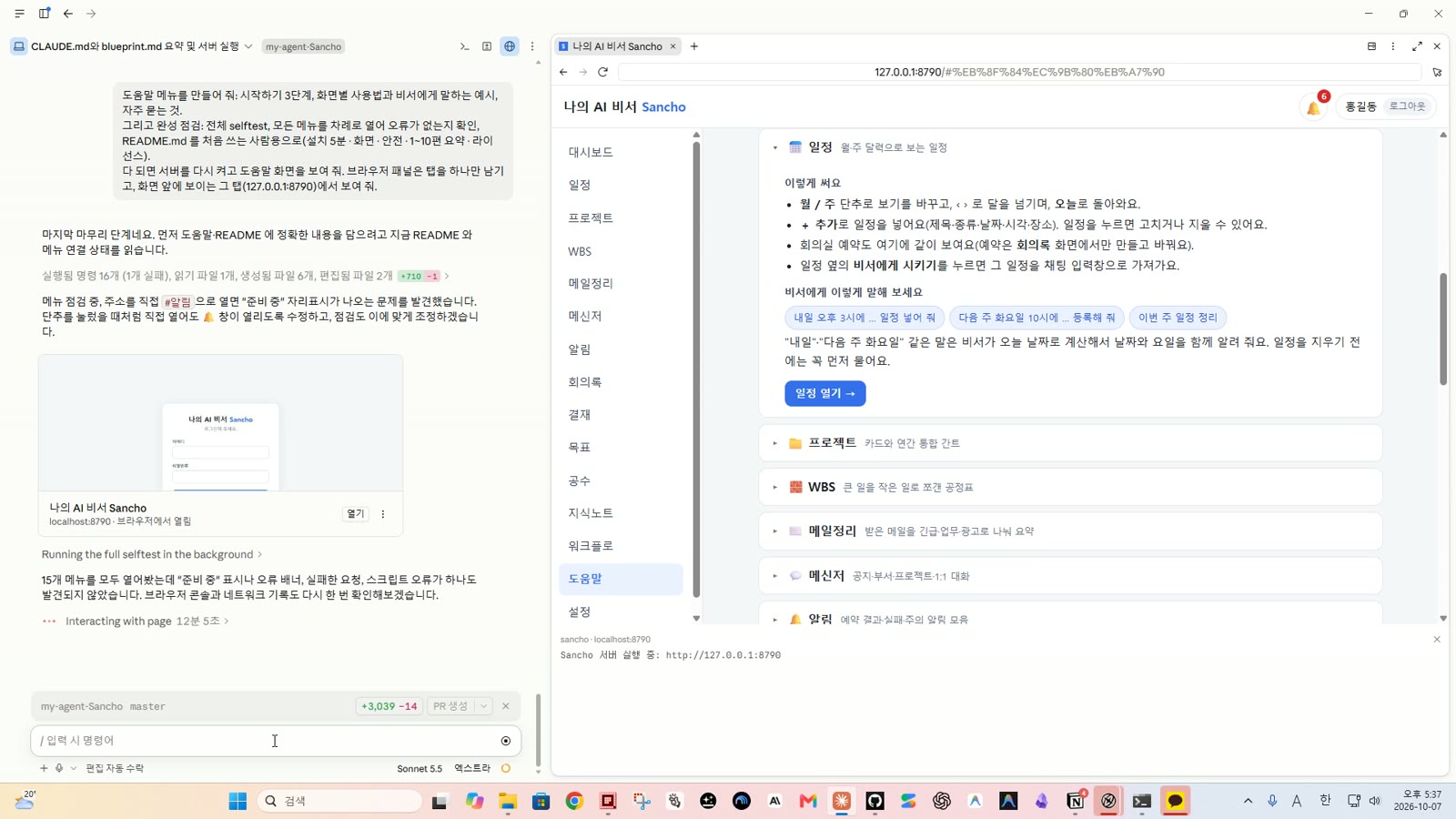Click the browser address bar URL
1456x819 pixels.
tap(1019, 72)
